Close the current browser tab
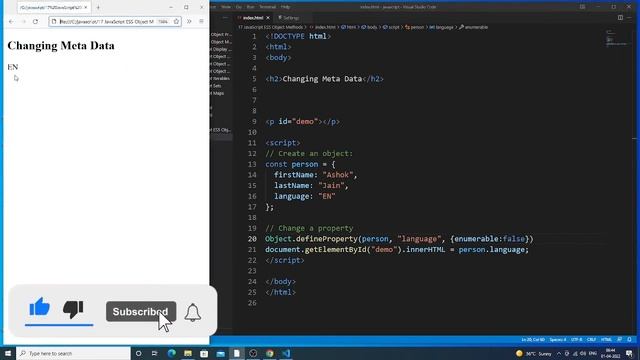 tap(86, 7)
